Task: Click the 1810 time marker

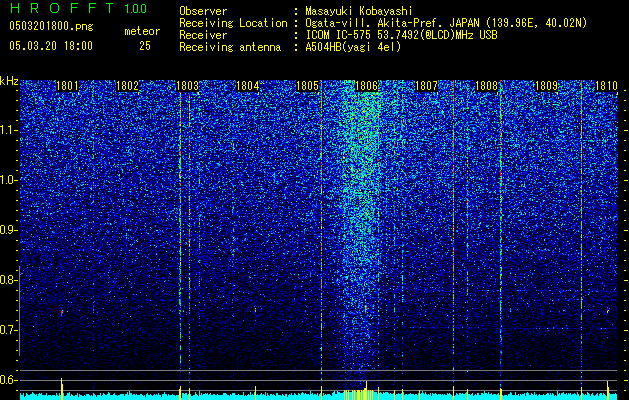Action: point(606,86)
